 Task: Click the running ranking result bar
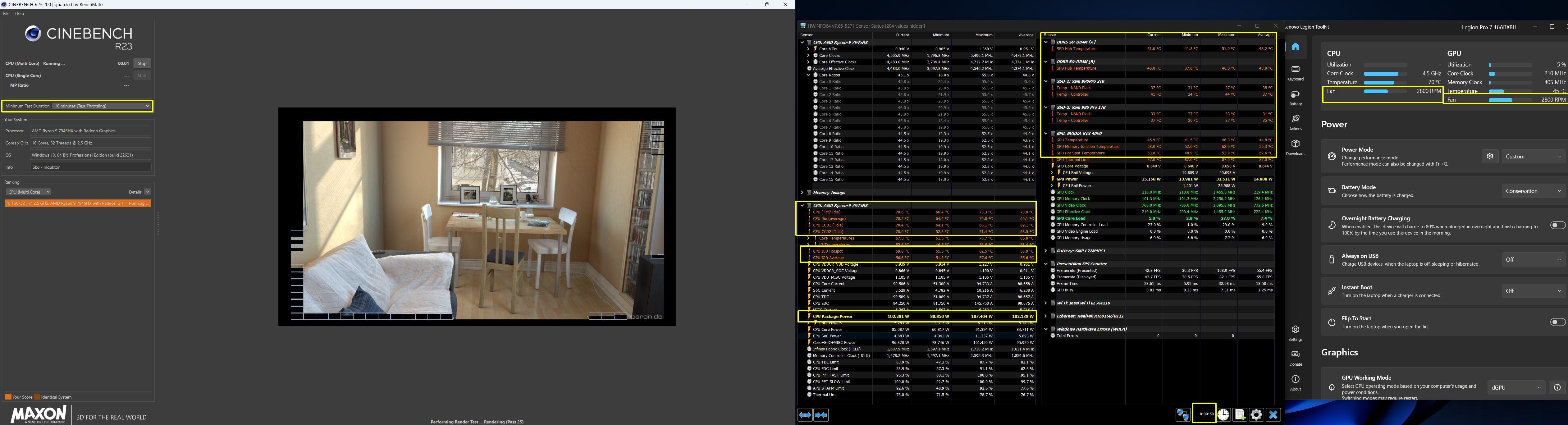point(77,203)
